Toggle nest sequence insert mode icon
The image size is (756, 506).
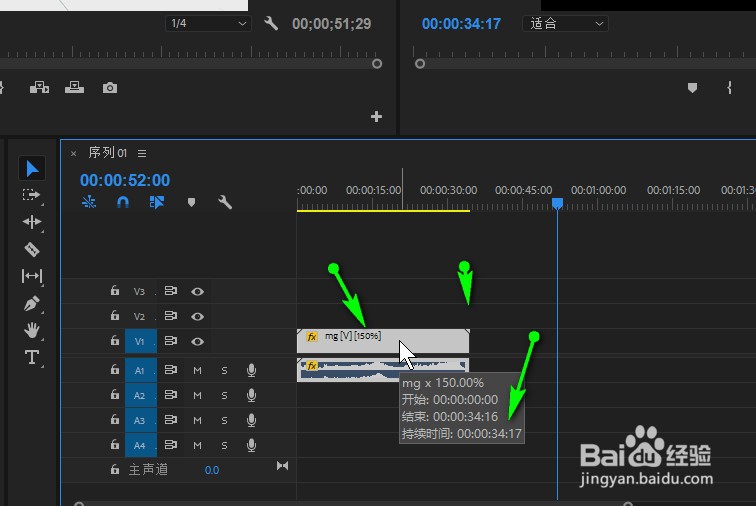[x=89, y=202]
